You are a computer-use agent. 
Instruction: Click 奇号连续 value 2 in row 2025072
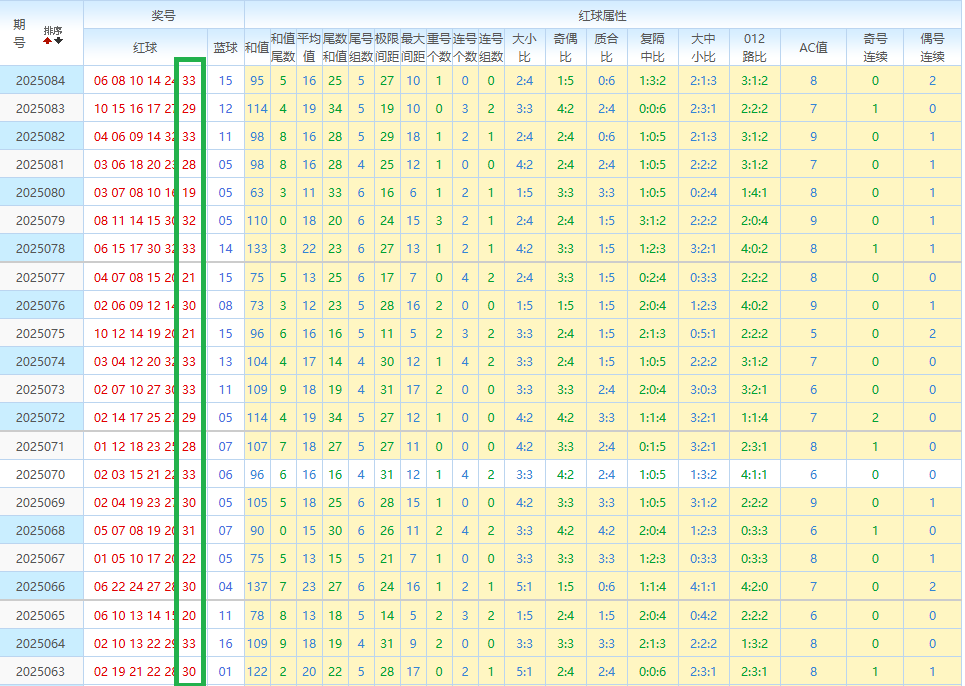click(875, 418)
